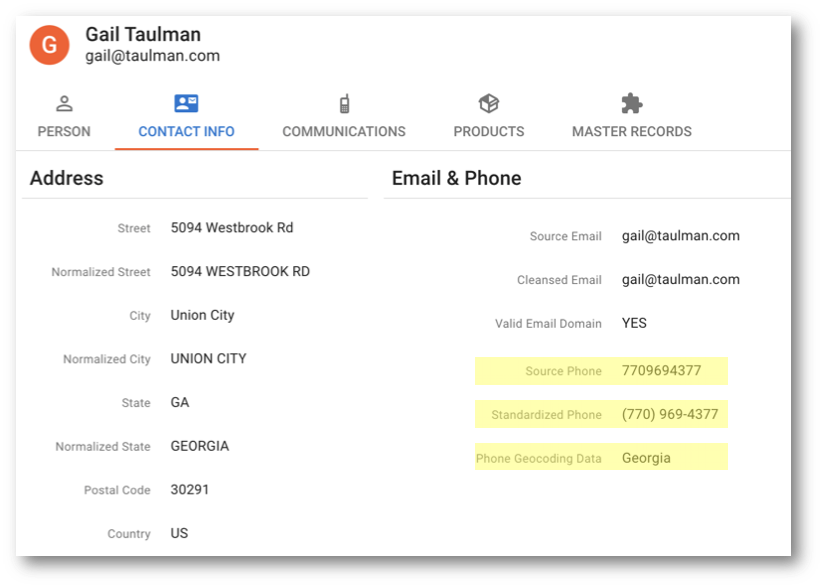Click the Products box icon

tap(489, 104)
